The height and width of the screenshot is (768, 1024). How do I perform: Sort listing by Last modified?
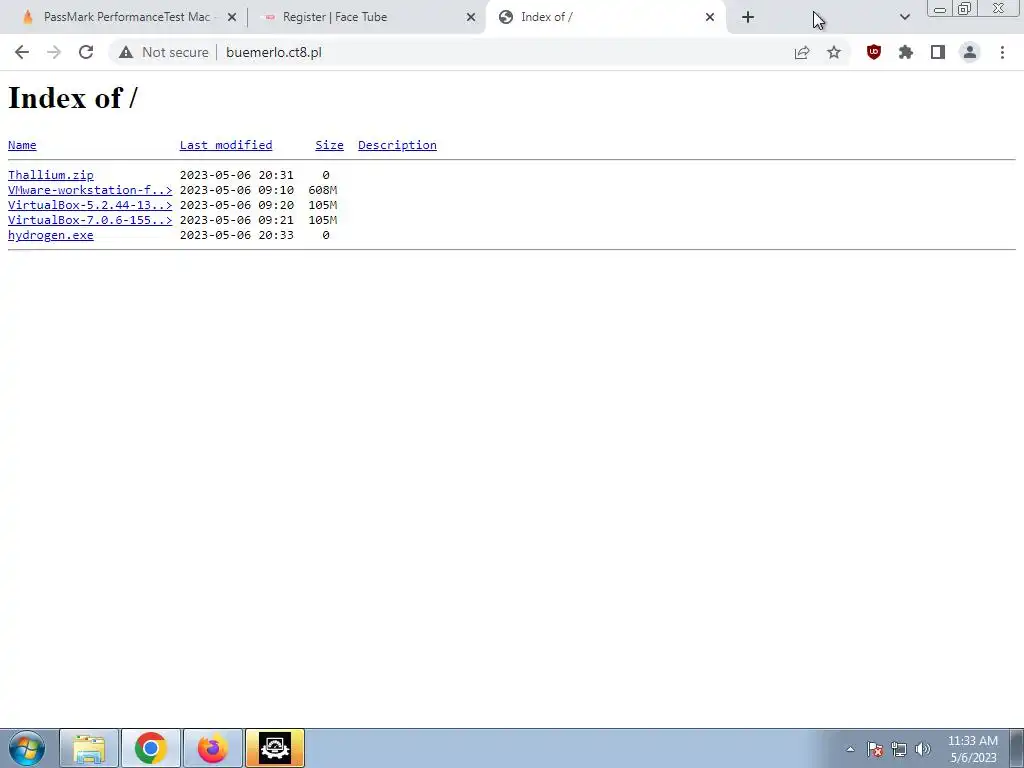click(226, 145)
